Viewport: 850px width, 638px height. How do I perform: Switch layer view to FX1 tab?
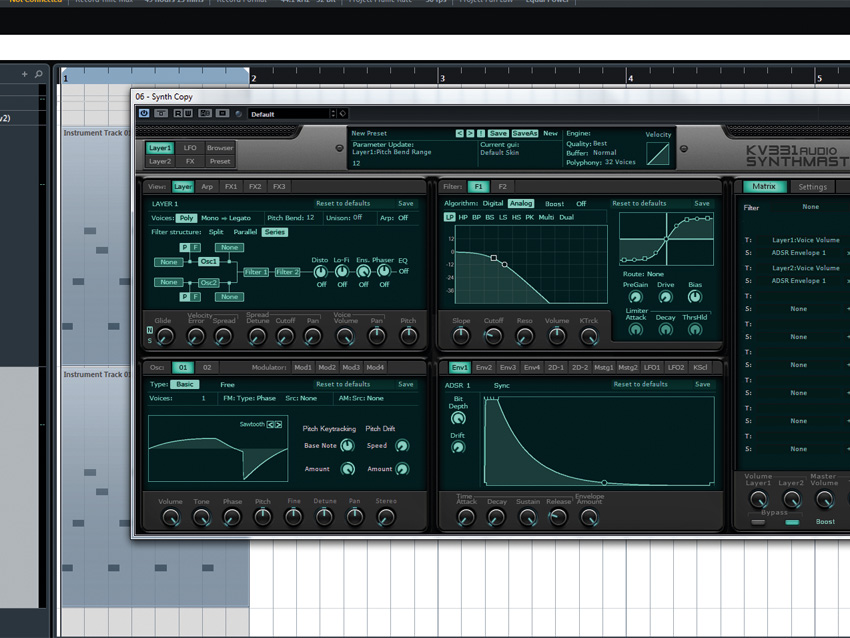click(x=231, y=186)
